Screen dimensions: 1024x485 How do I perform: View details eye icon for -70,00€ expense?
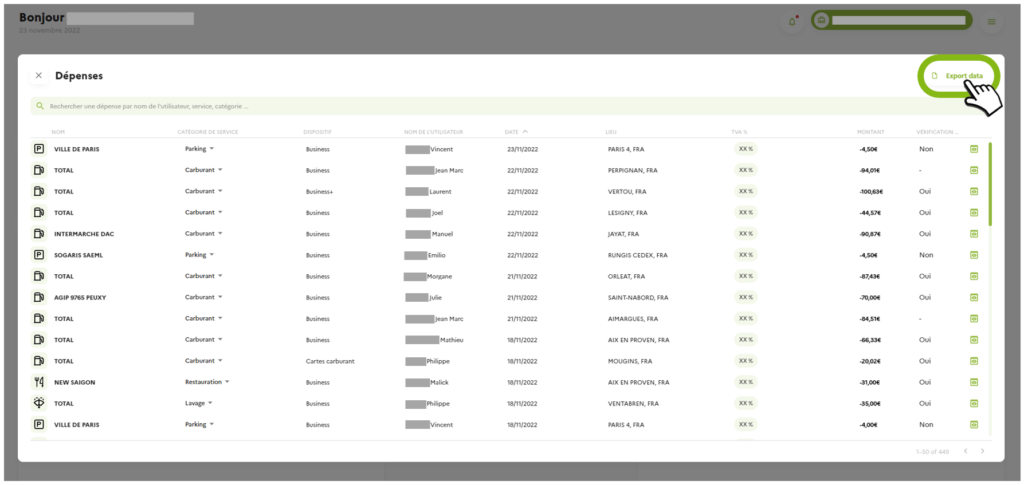(973, 297)
